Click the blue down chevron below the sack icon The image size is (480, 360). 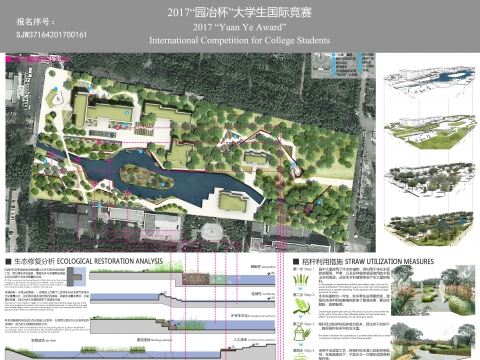point(300,344)
